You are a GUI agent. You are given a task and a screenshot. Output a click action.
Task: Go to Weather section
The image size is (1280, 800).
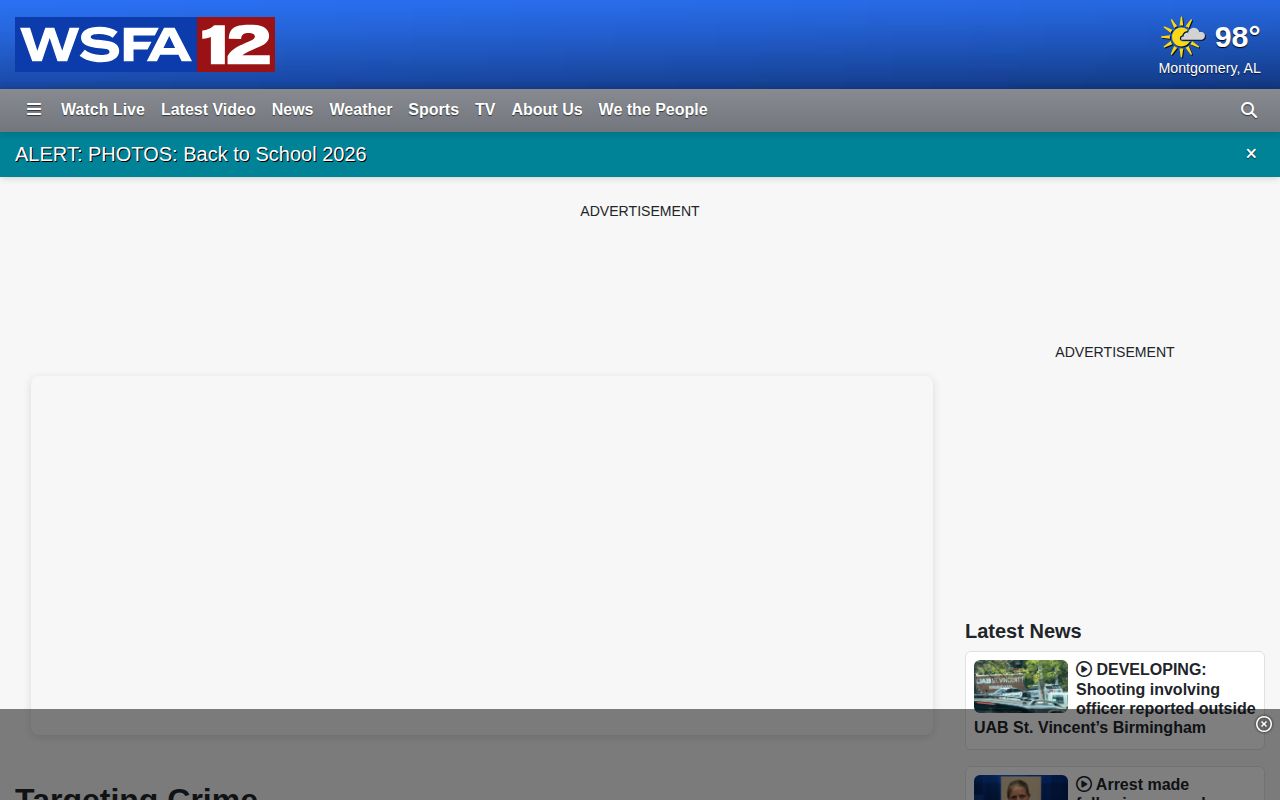(361, 110)
